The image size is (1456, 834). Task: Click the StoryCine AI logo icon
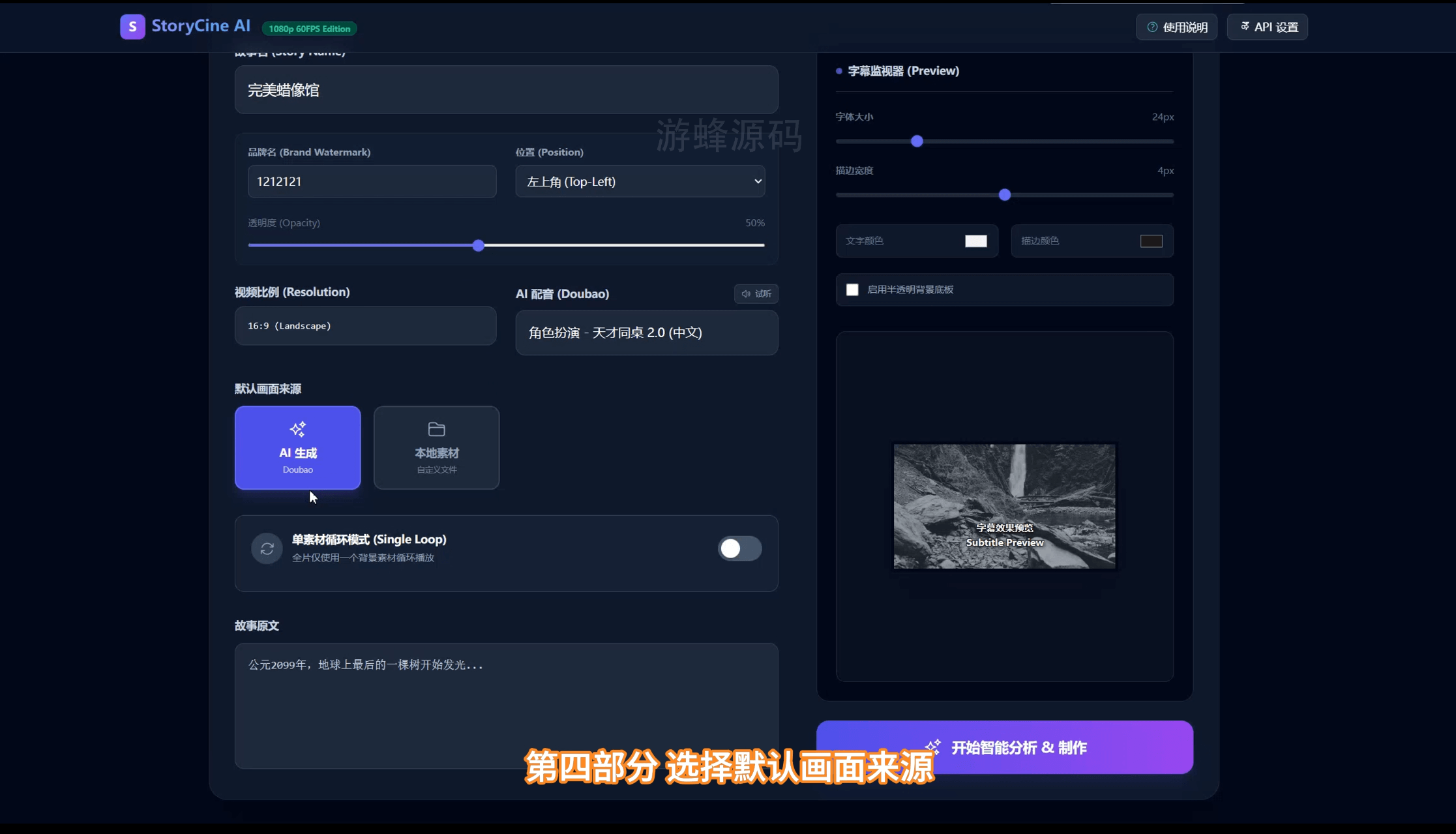click(x=132, y=27)
